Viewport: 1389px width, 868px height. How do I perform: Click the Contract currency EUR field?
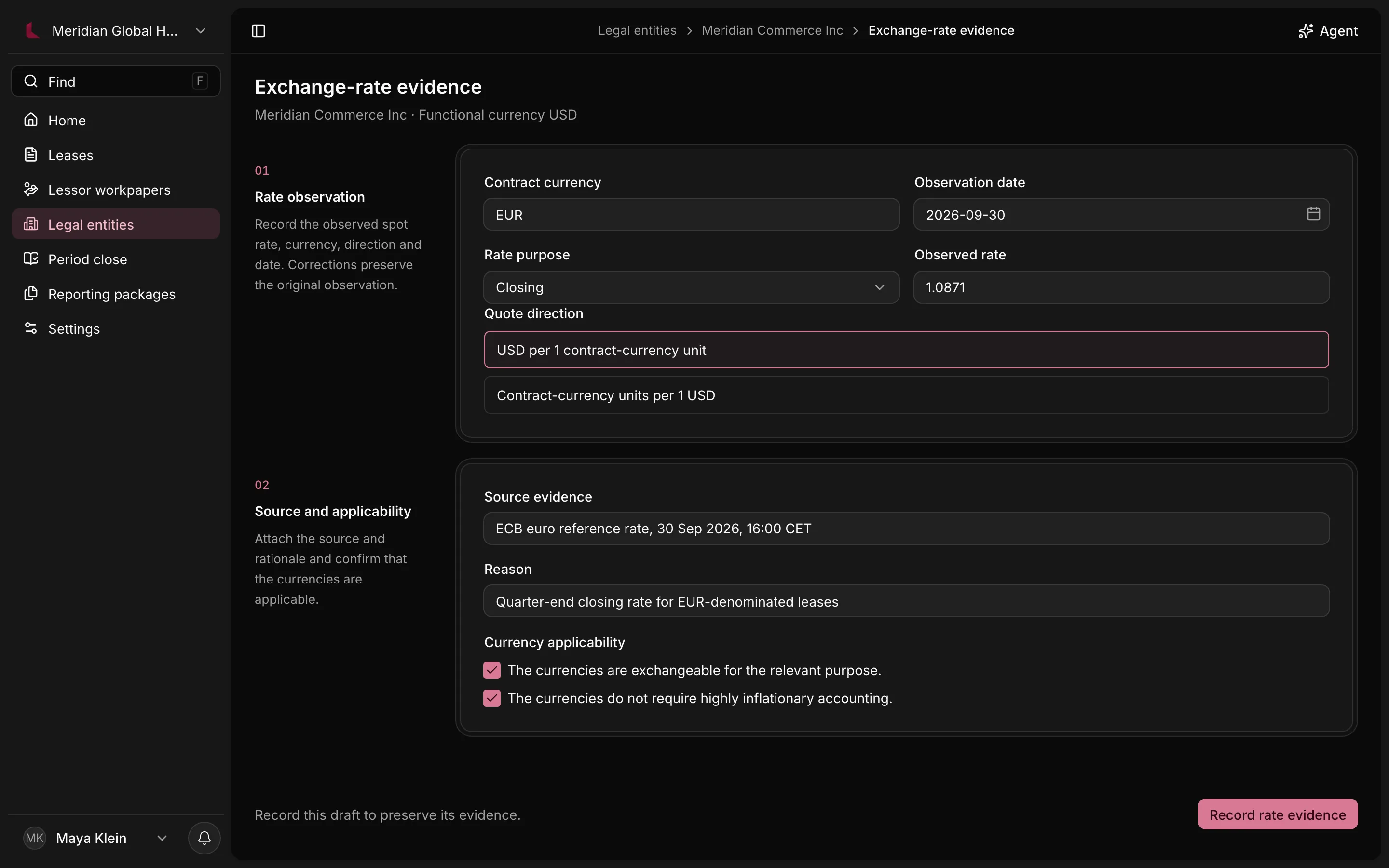pyautogui.click(x=691, y=214)
